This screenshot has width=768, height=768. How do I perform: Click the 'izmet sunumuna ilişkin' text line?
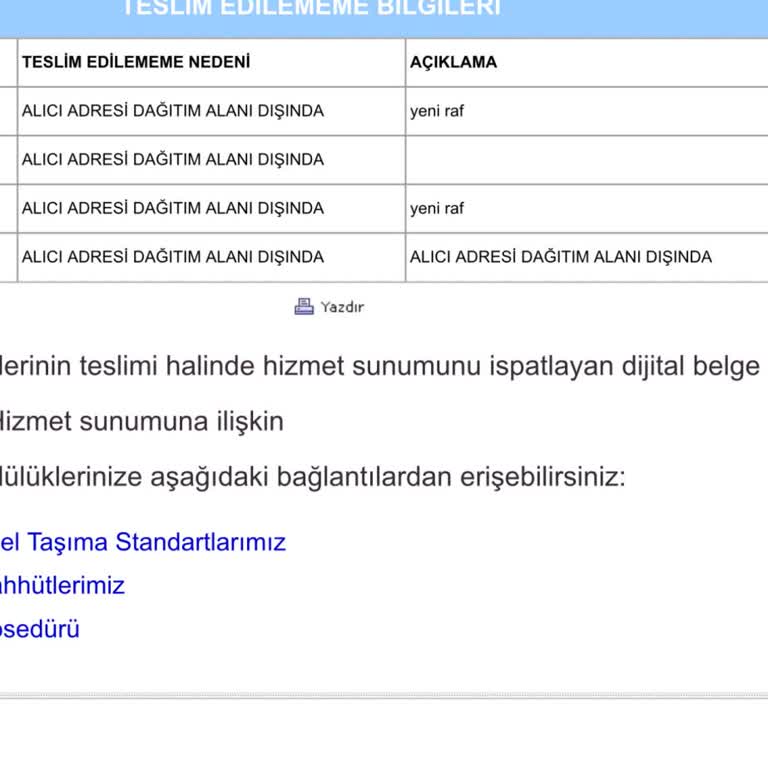click(142, 422)
